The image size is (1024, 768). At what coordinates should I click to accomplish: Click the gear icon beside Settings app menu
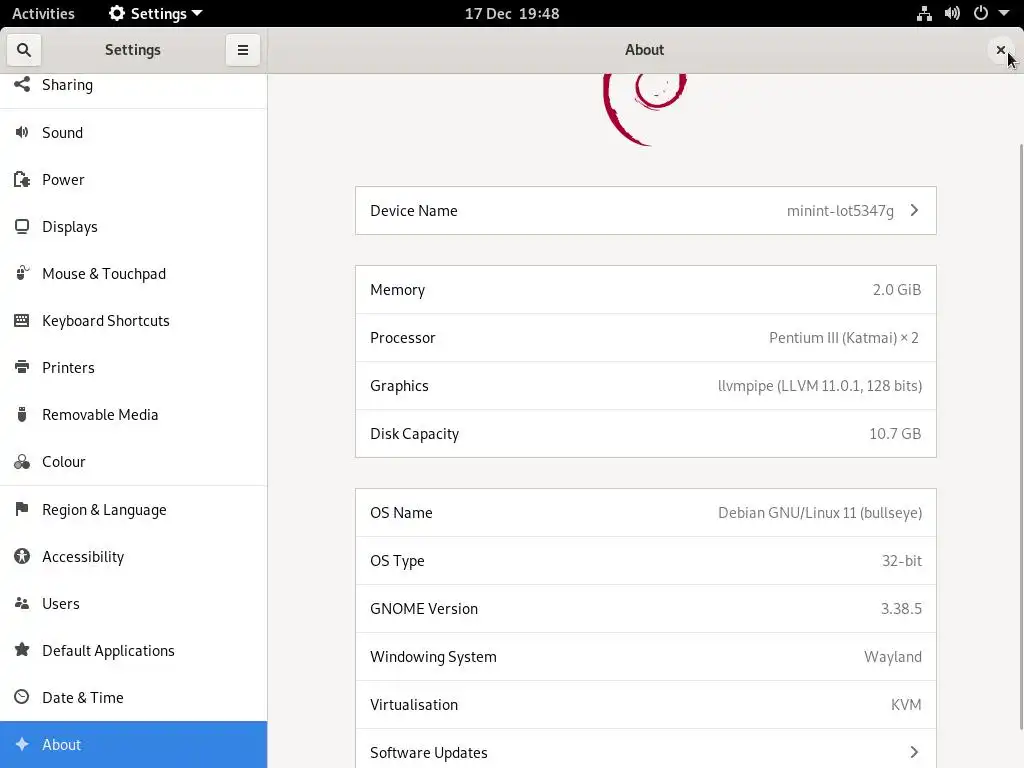(117, 13)
